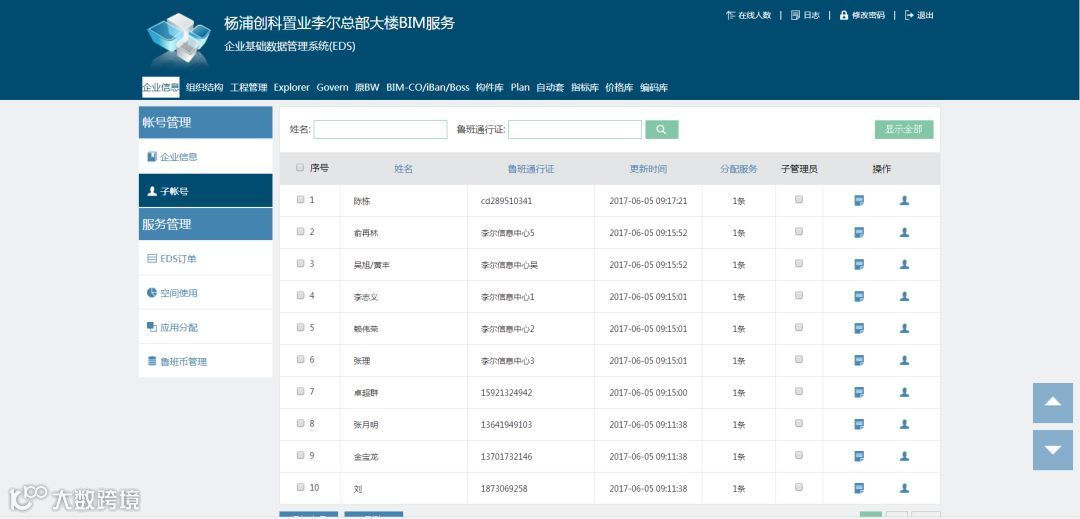Open service allocation icon for row 7
Image resolution: width=1080 pixels, height=519 pixels.
click(x=859, y=392)
